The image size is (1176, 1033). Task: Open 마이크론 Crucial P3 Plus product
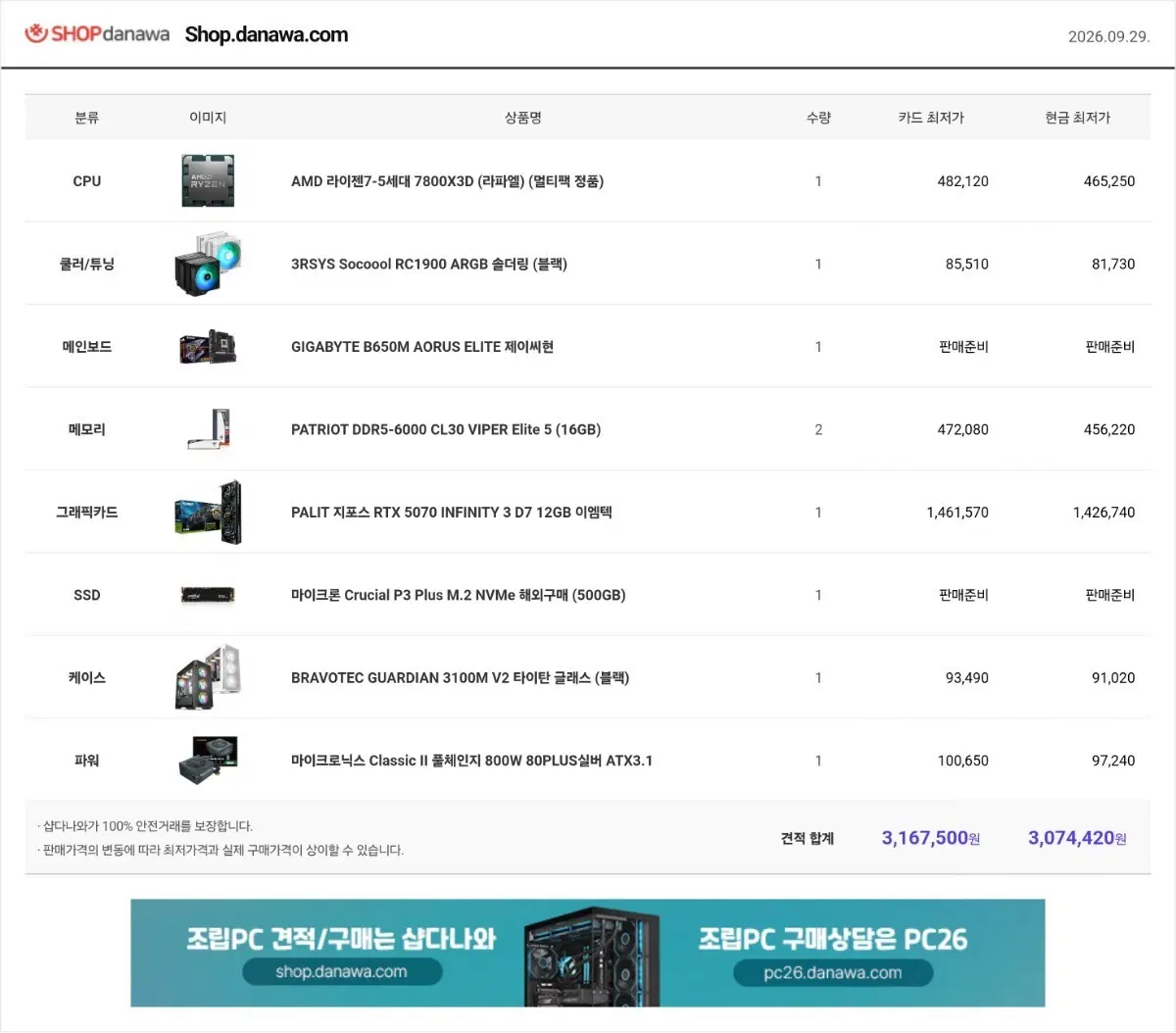(458, 595)
